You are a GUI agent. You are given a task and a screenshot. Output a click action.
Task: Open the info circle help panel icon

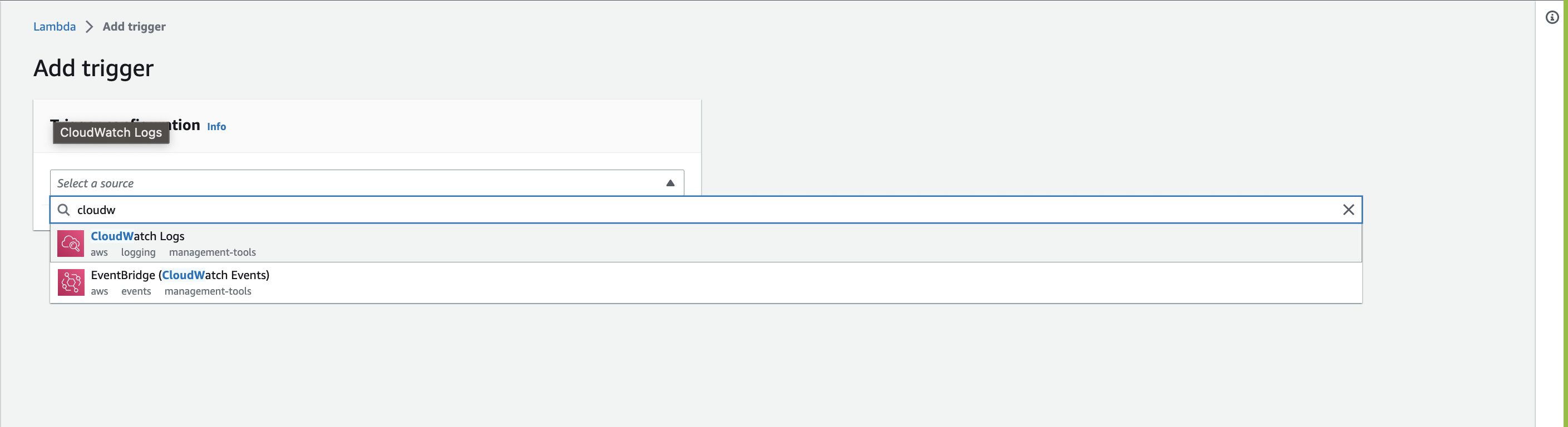tap(1552, 18)
